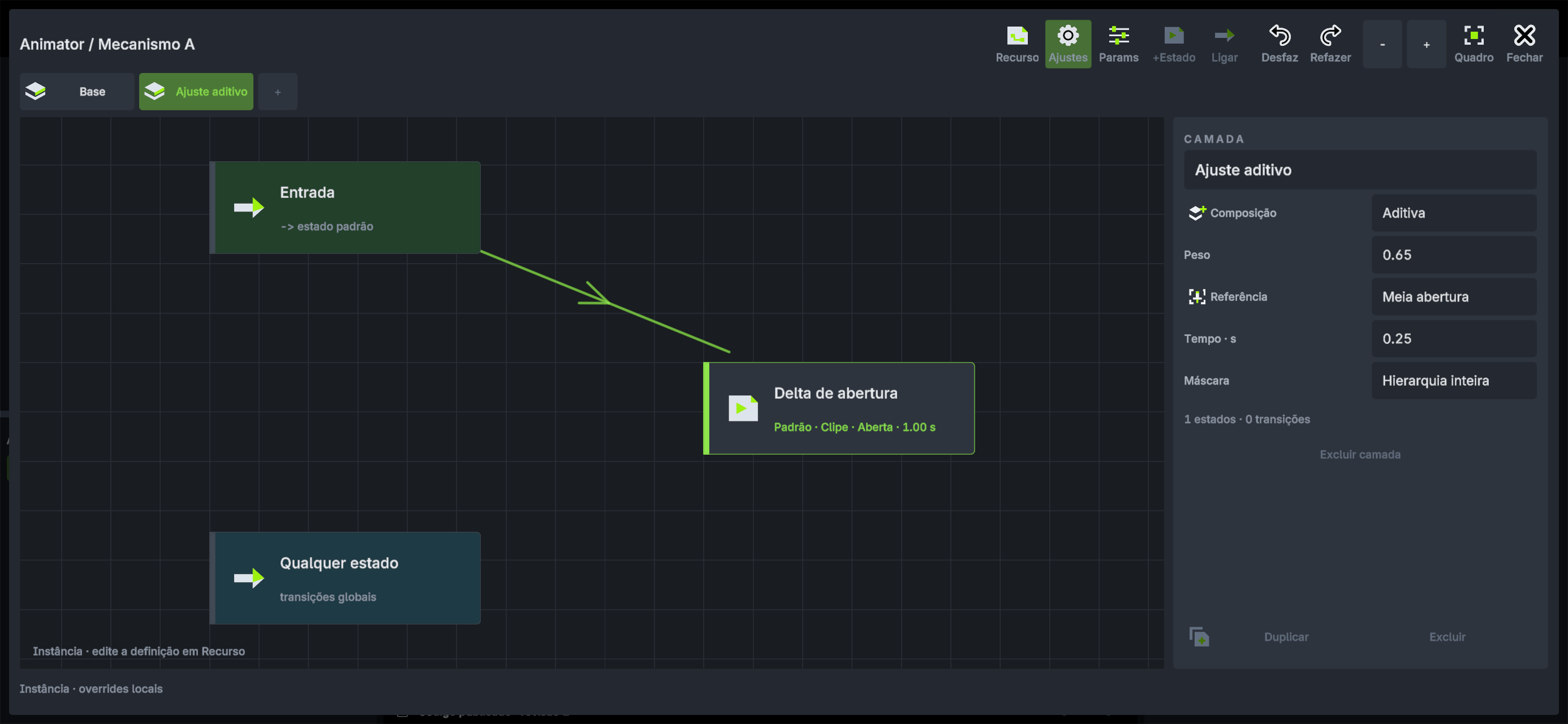Add a state with +Estado icon

click(x=1174, y=44)
